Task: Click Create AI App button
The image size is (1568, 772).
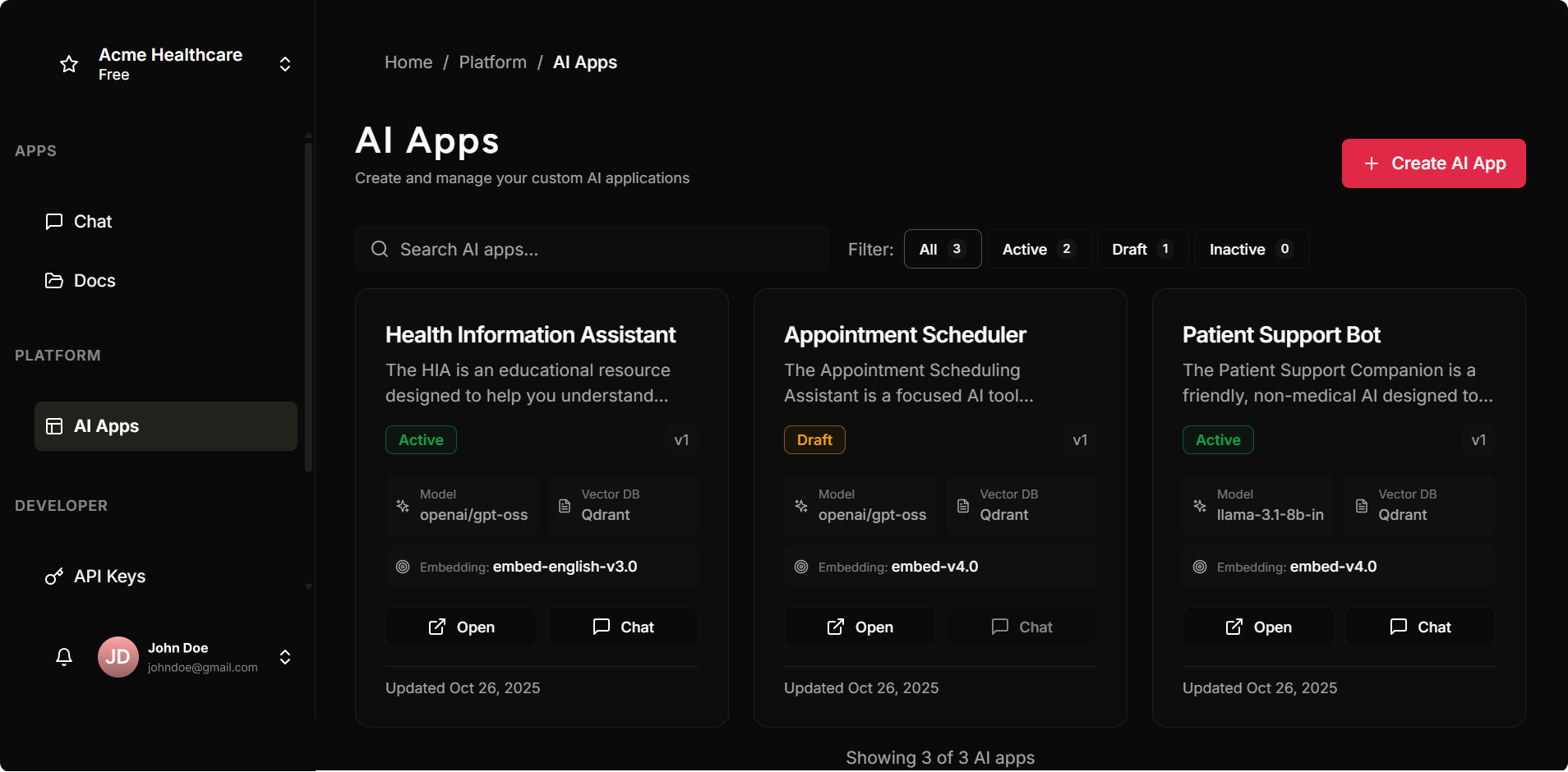Action: 1433,163
